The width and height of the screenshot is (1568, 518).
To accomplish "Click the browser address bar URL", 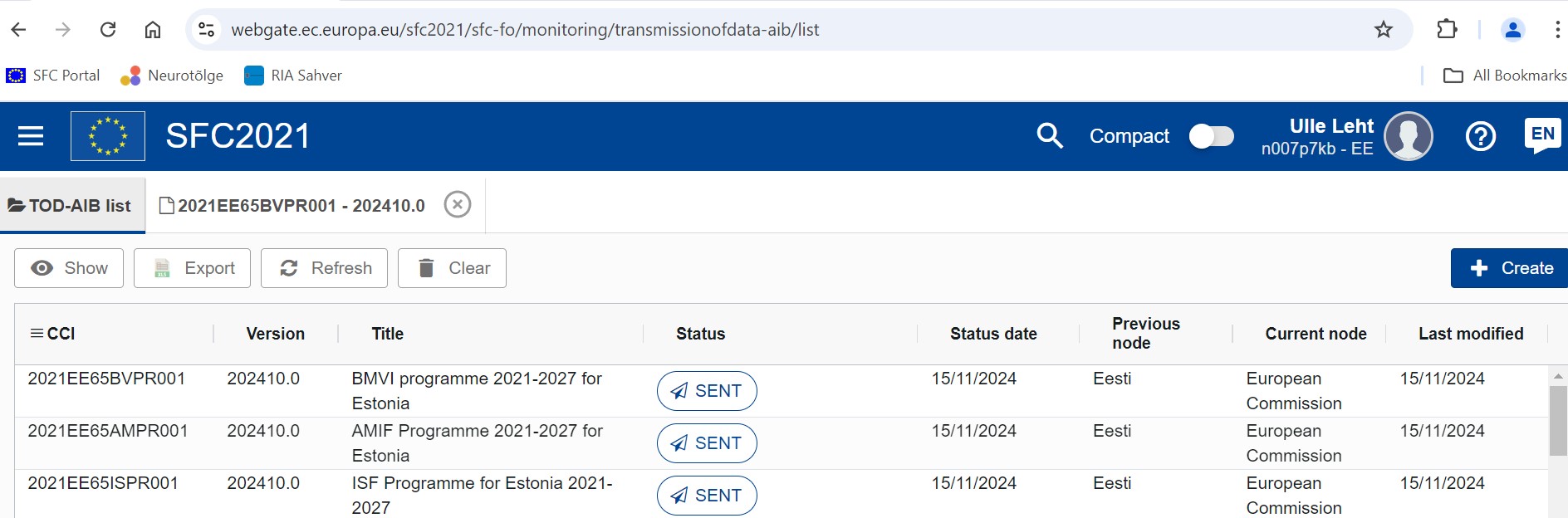I will (x=525, y=30).
